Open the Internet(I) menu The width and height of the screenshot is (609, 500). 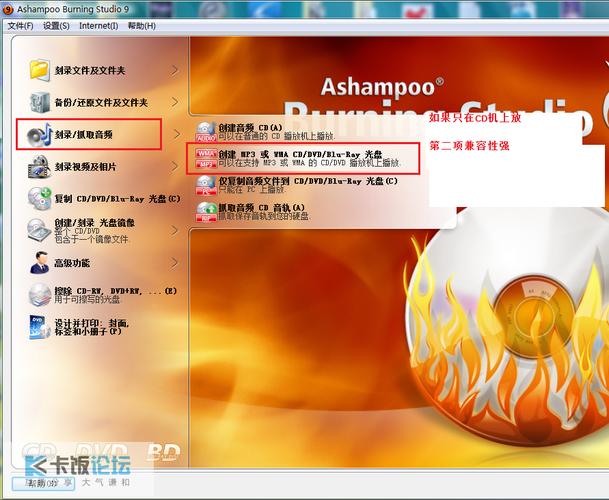coord(99,26)
